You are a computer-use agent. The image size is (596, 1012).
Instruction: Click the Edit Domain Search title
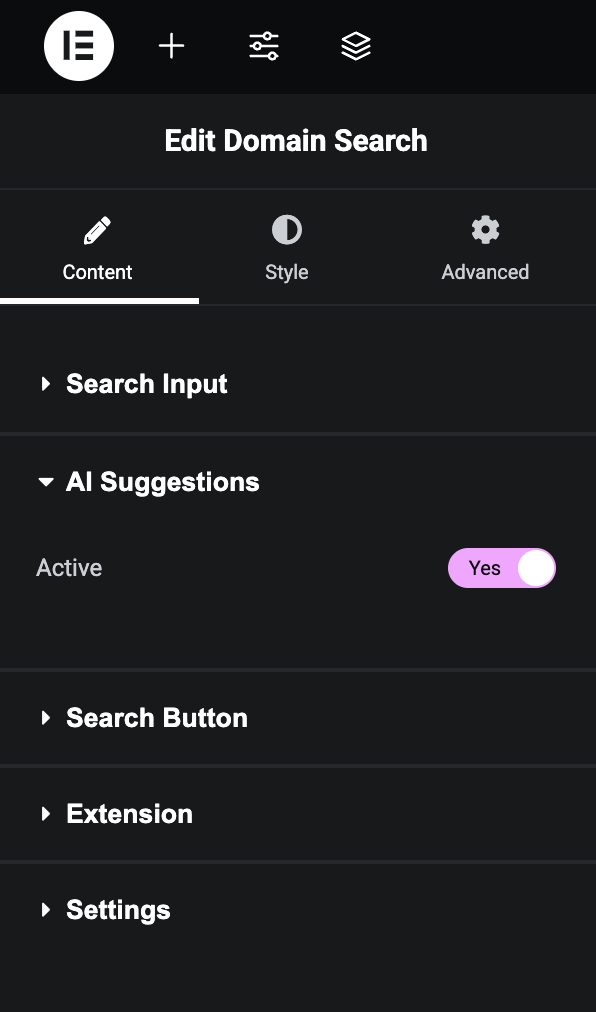[296, 140]
